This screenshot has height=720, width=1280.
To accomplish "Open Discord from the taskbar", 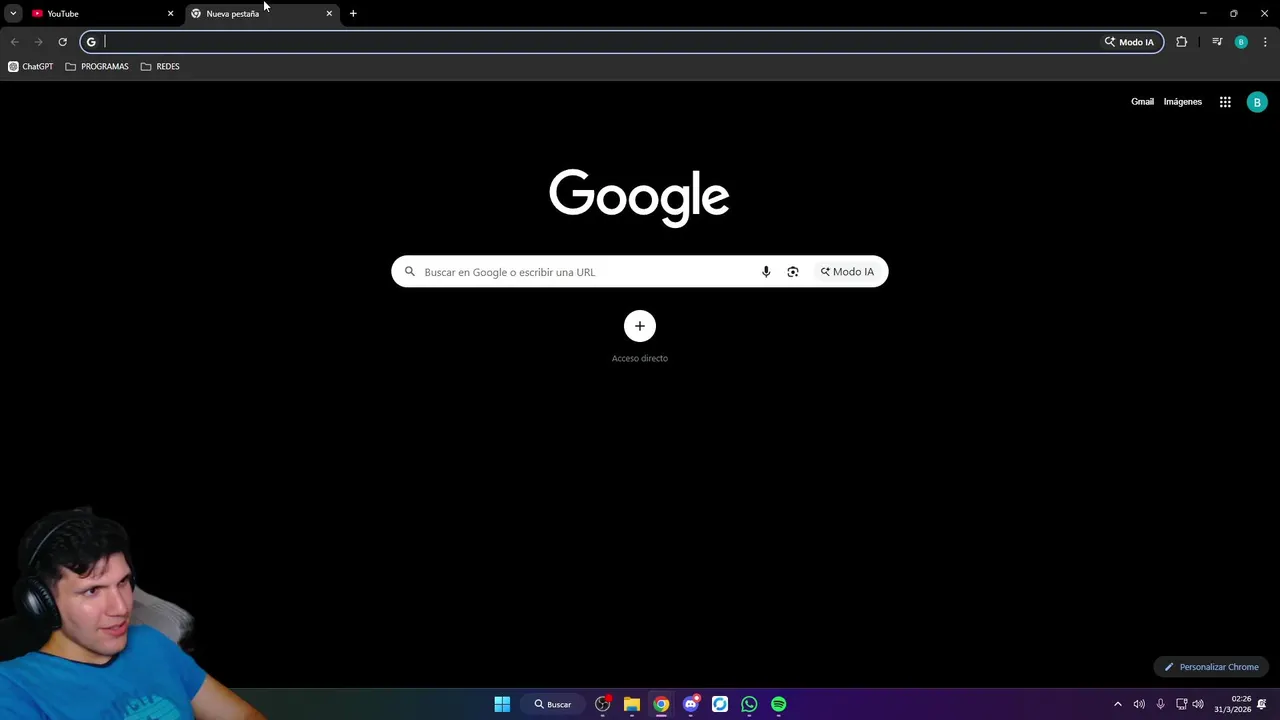I will point(691,704).
